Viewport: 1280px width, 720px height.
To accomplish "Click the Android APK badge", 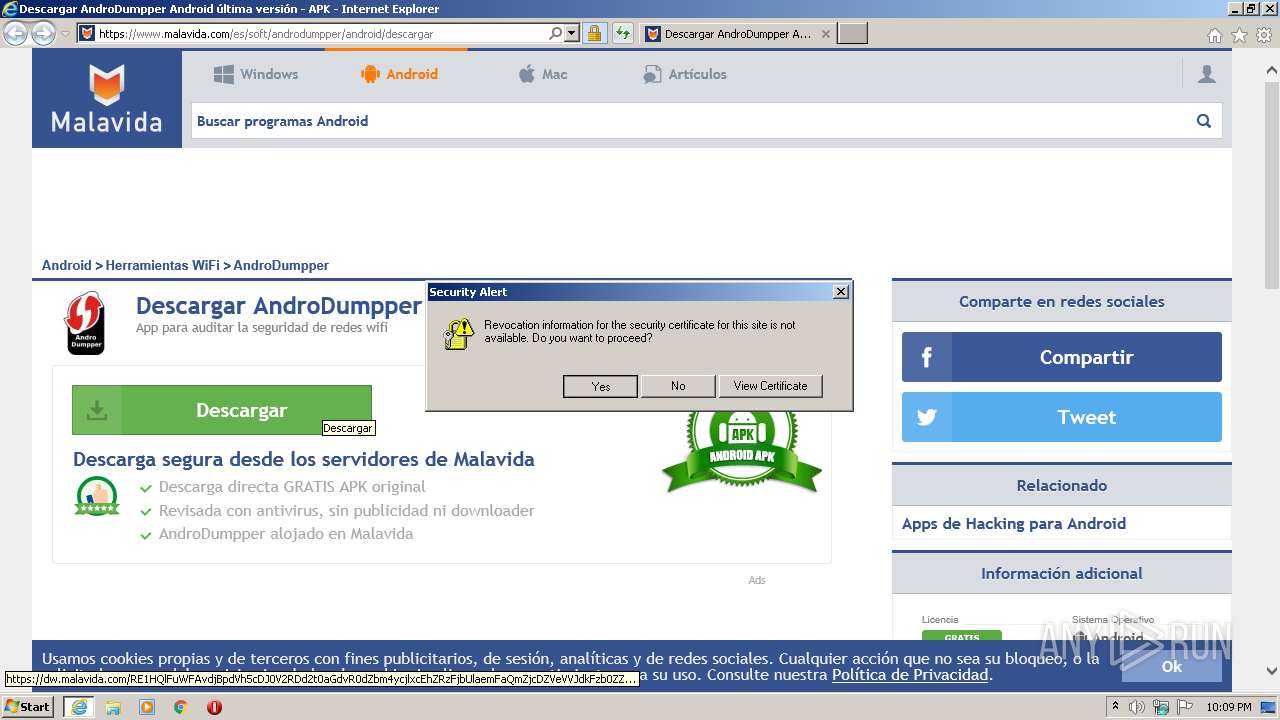I will (x=742, y=450).
